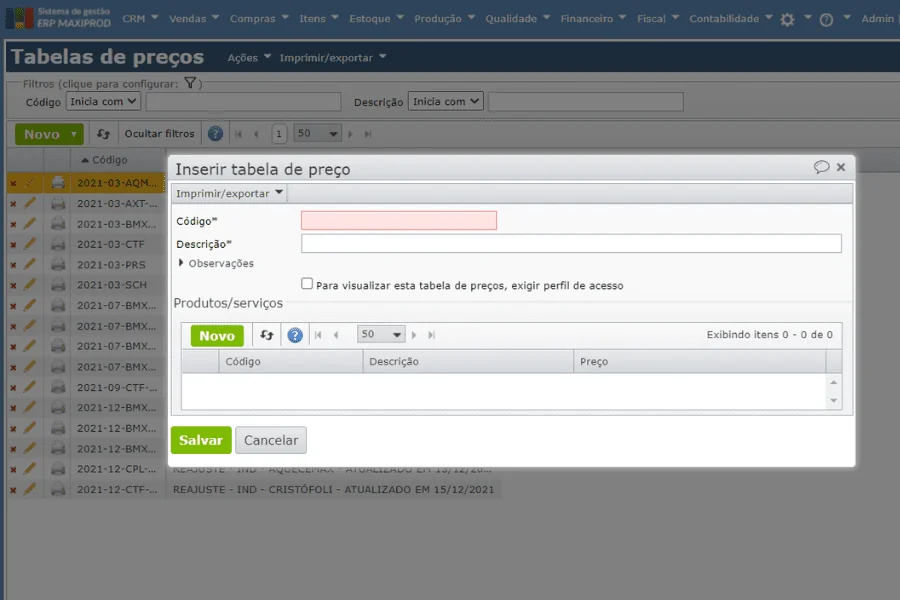The height and width of the screenshot is (600, 900).
Task: Open Imprimir/exportar dropdown inside the dialog
Action: (230, 193)
